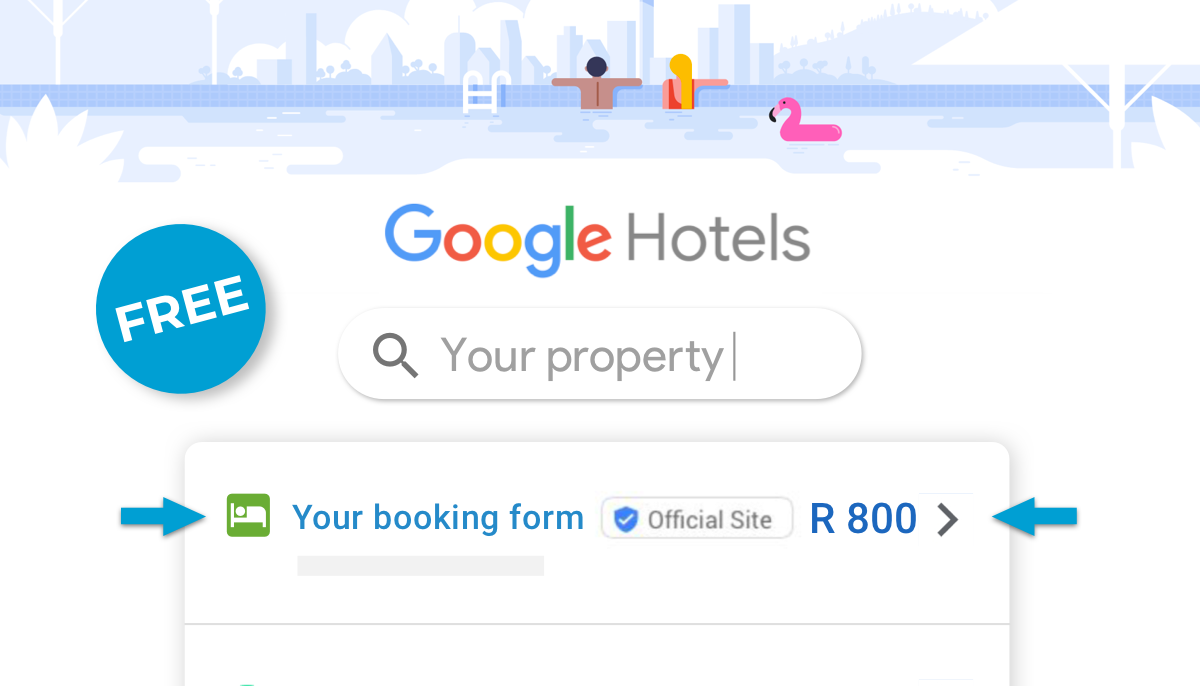Click the white umbrella at top right

1061,50
